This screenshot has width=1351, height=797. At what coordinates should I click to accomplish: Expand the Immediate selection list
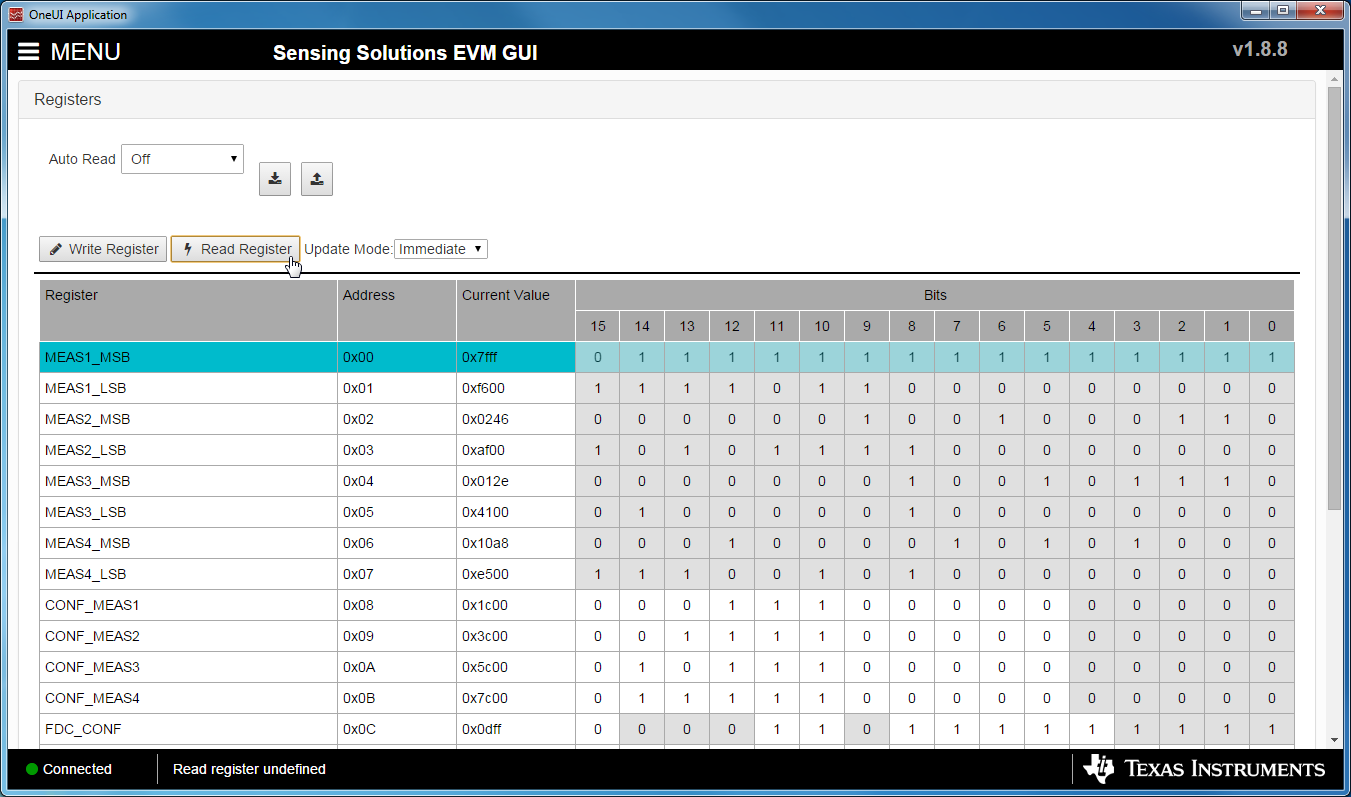click(x=440, y=248)
